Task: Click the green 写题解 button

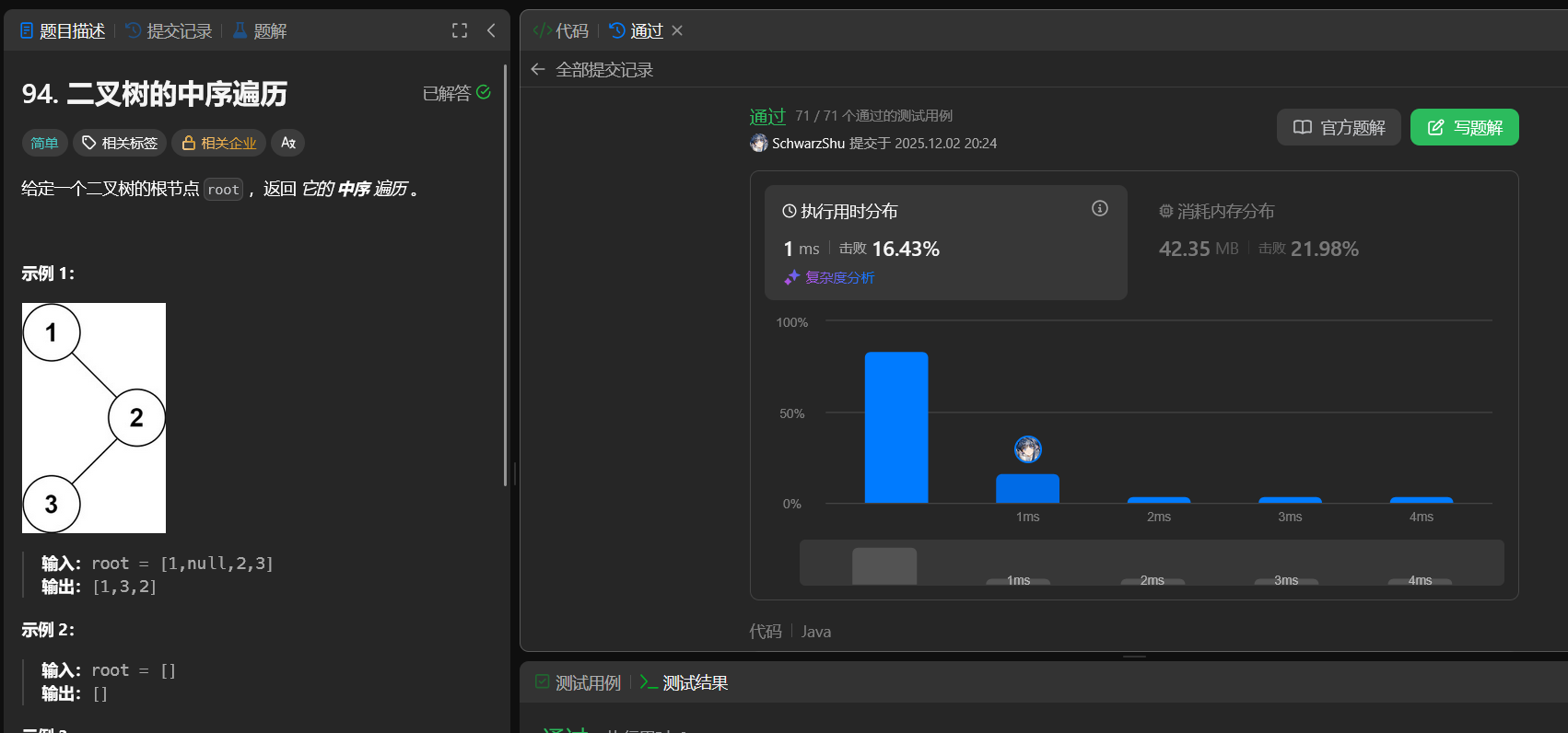Action: click(x=1464, y=127)
